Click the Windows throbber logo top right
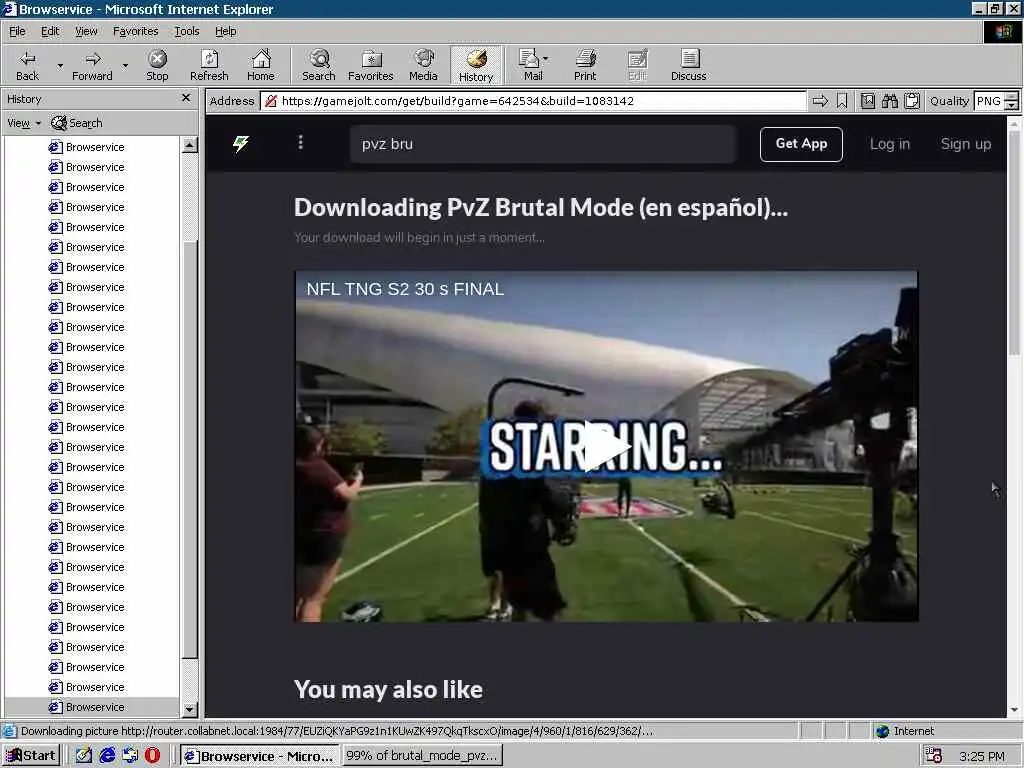Screen dimensions: 1024x768 coord(1002,31)
